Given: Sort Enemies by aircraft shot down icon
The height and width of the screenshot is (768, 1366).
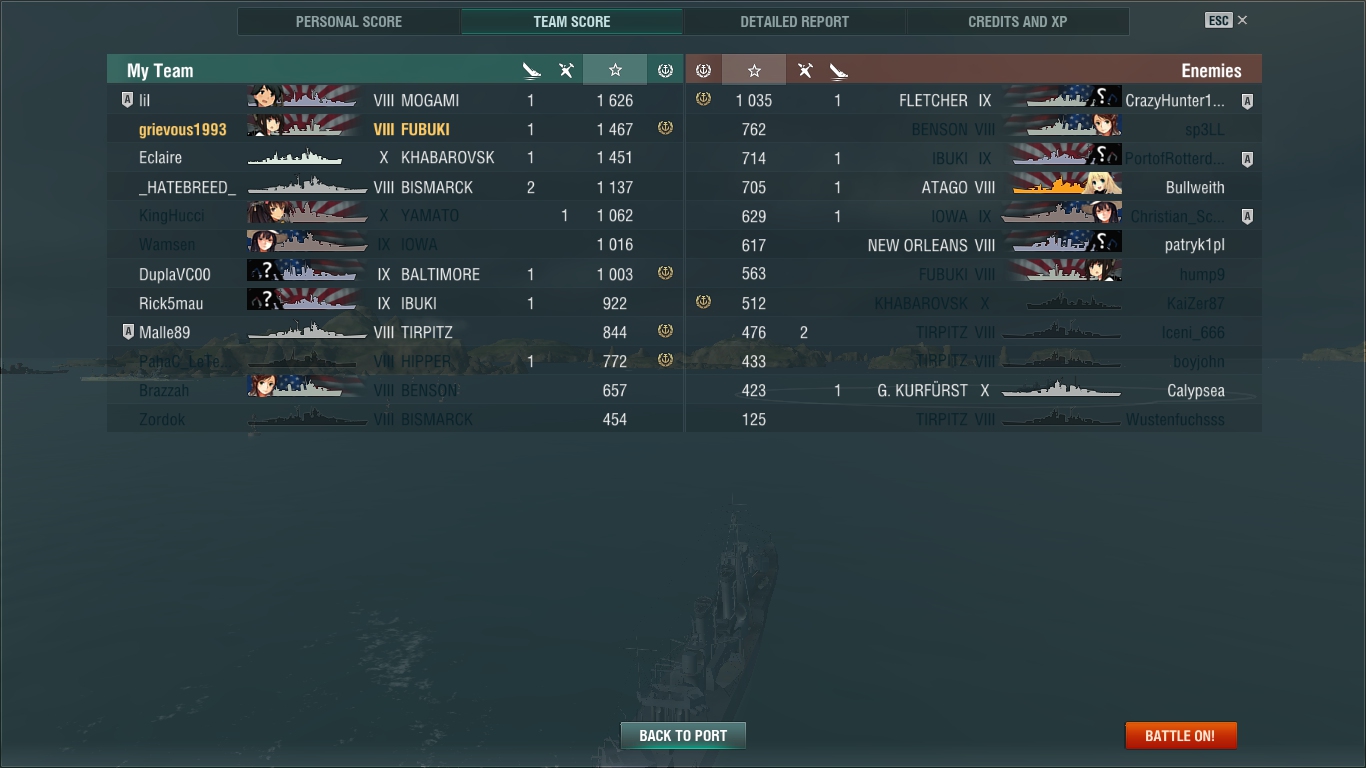Looking at the screenshot, I should pos(804,70).
